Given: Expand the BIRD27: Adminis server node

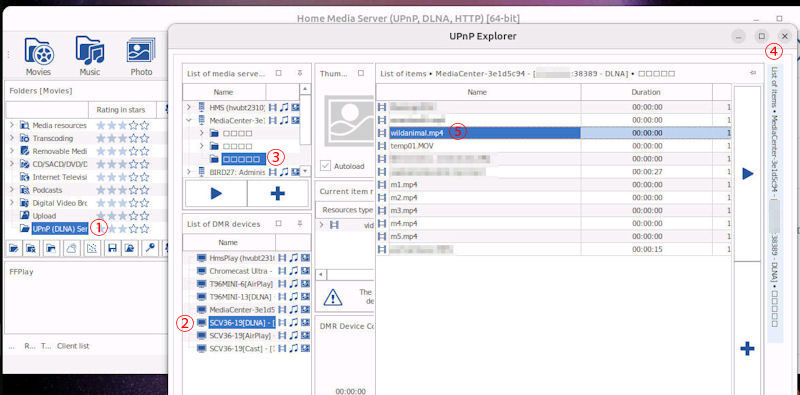Looking at the screenshot, I should tap(189, 171).
